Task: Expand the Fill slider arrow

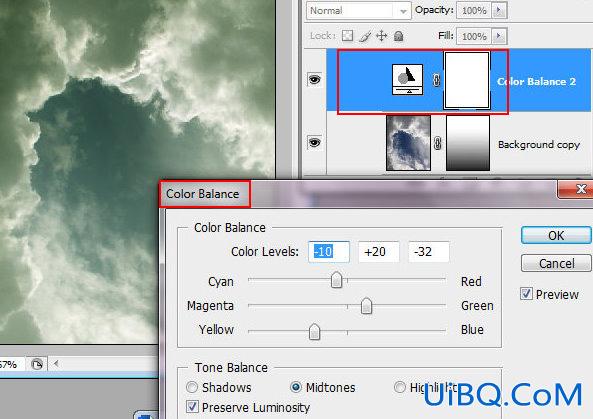Action: pyautogui.click(x=499, y=36)
